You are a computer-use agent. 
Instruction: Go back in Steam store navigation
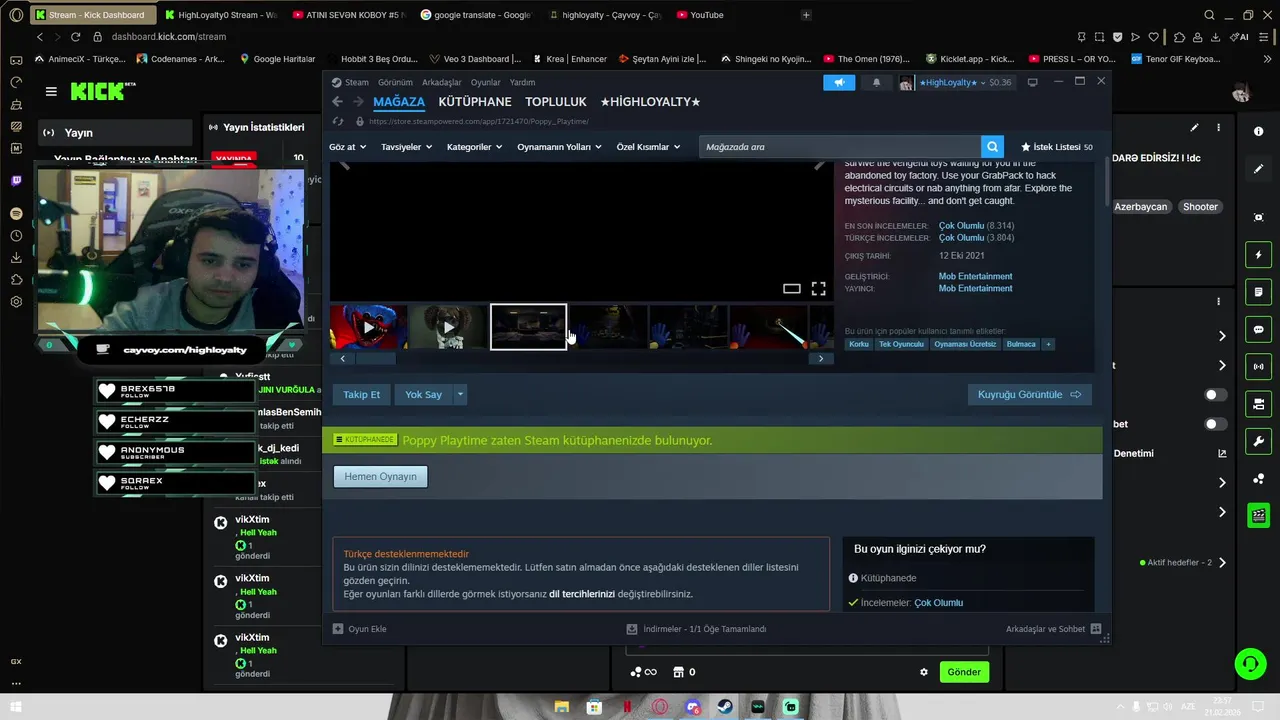pyautogui.click(x=337, y=102)
